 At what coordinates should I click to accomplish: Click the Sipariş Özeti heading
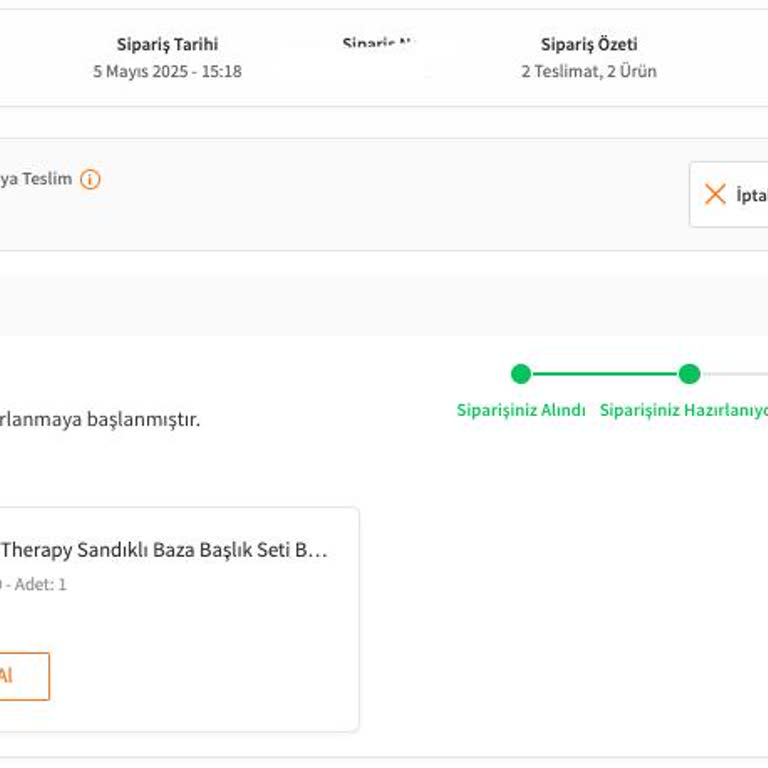click(589, 44)
